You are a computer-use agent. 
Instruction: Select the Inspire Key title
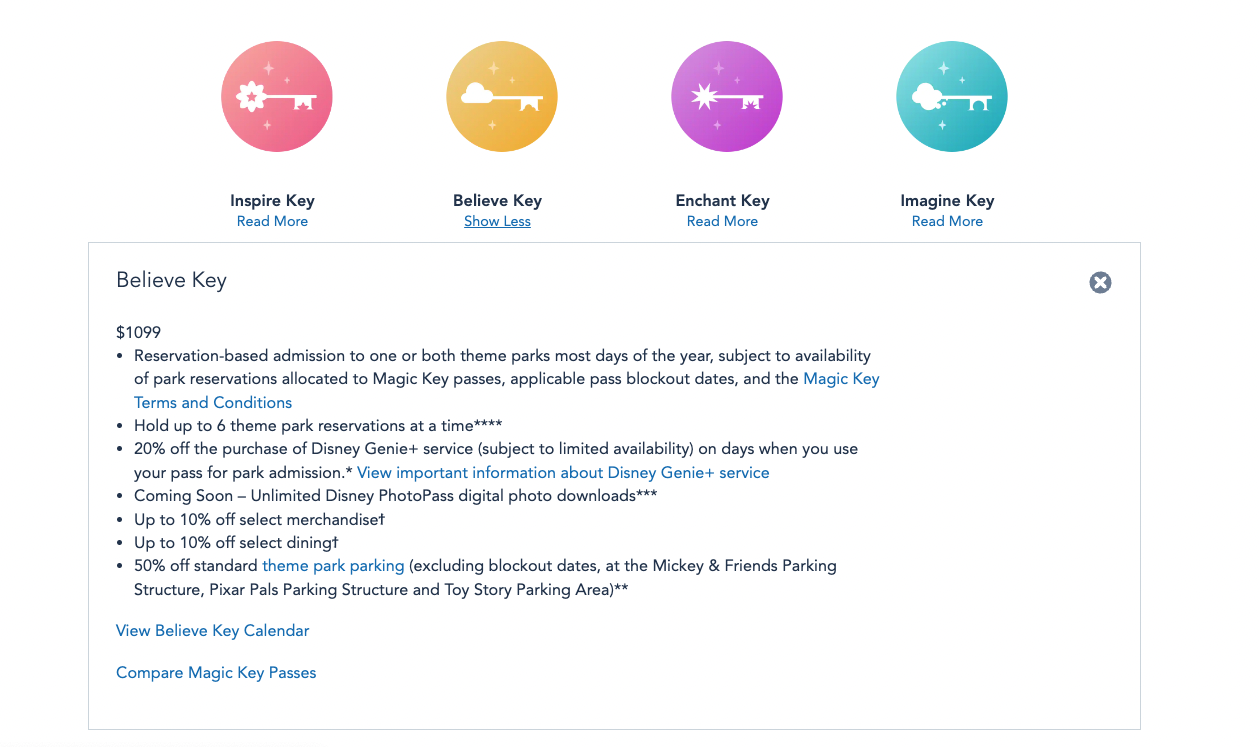[272, 201]
